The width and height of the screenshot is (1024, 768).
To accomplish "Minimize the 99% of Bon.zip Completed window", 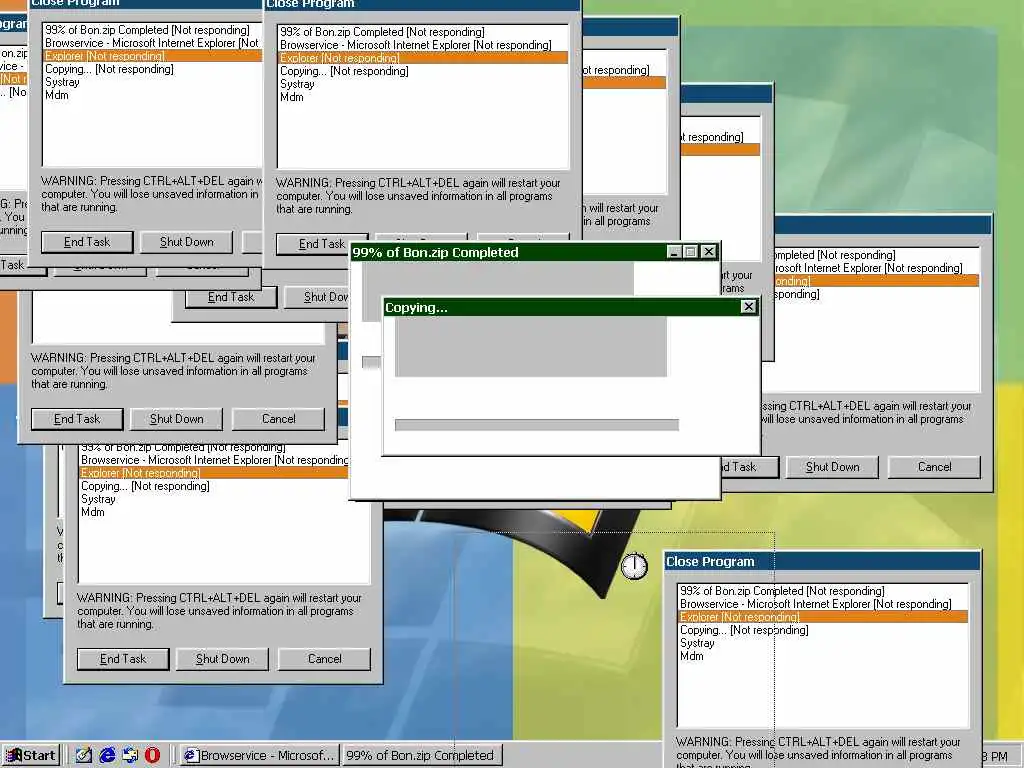I will tap(675, 251).
